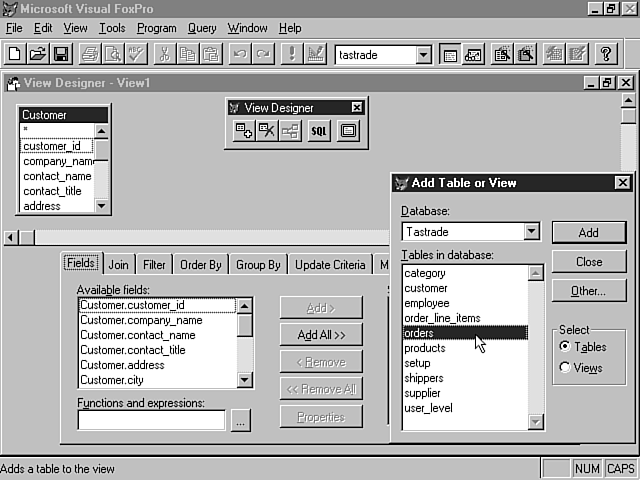Open the tastrade database dropdown in toolbar
This screenshot has width=640, height=480.
[x=423, y=54]
